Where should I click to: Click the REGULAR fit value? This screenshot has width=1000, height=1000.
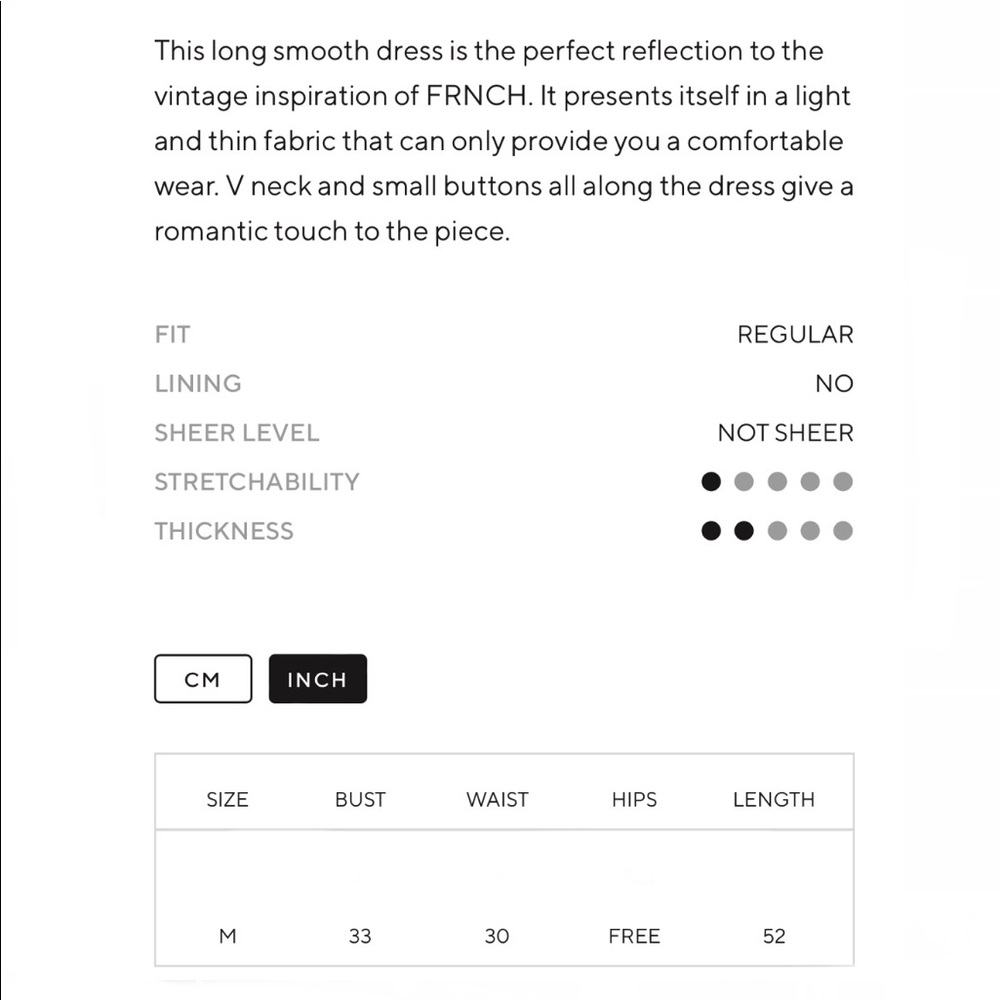pyautogui.click(x=795, y=334)
